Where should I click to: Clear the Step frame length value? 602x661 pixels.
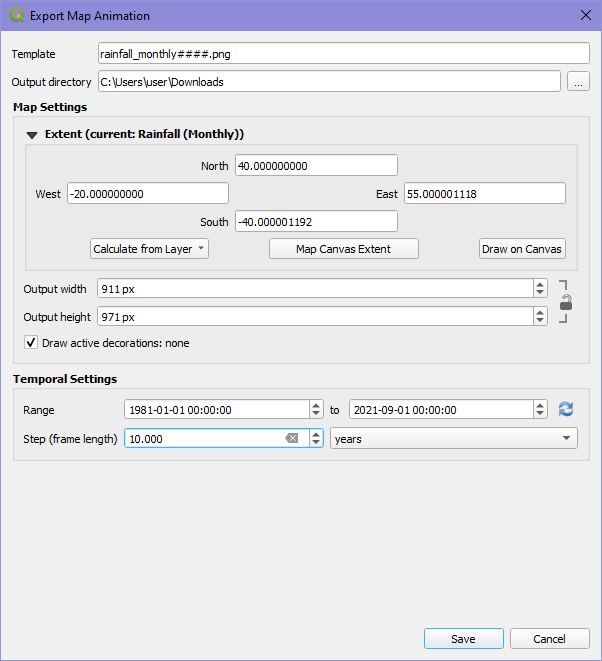tap(292, 438)
